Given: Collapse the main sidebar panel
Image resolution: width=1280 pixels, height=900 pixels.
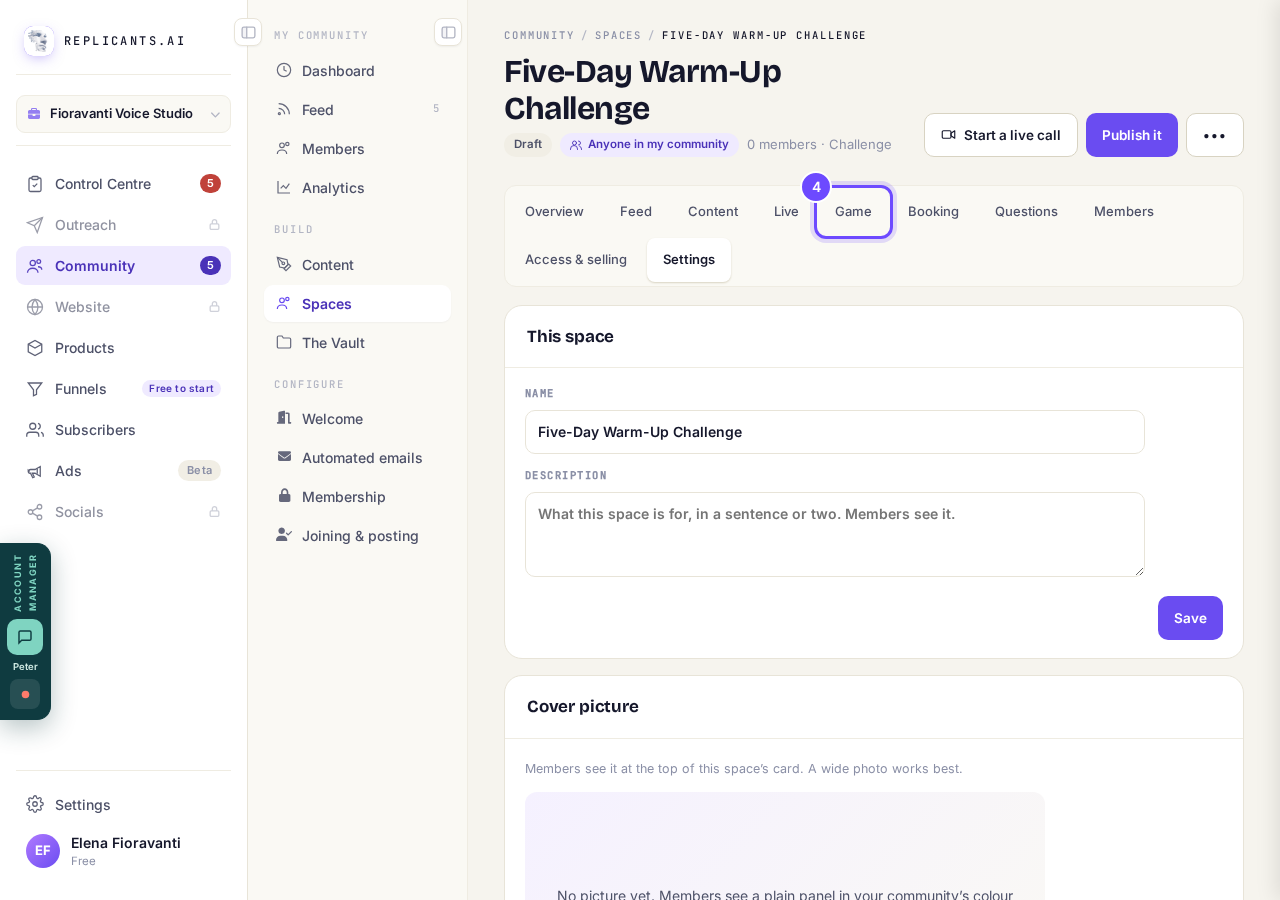Looking at the screenshot, I should pyautogui.click(x=248, y=32).
